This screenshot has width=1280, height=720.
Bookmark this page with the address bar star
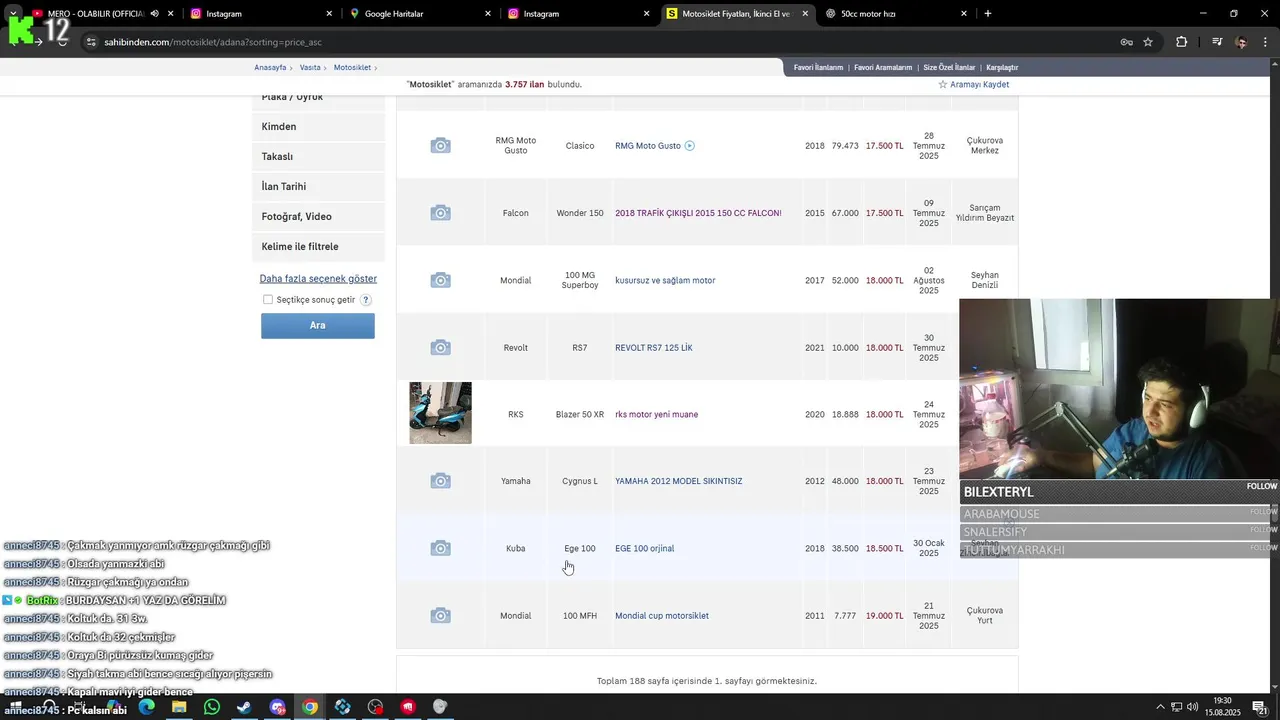[x=1148, y=42]
